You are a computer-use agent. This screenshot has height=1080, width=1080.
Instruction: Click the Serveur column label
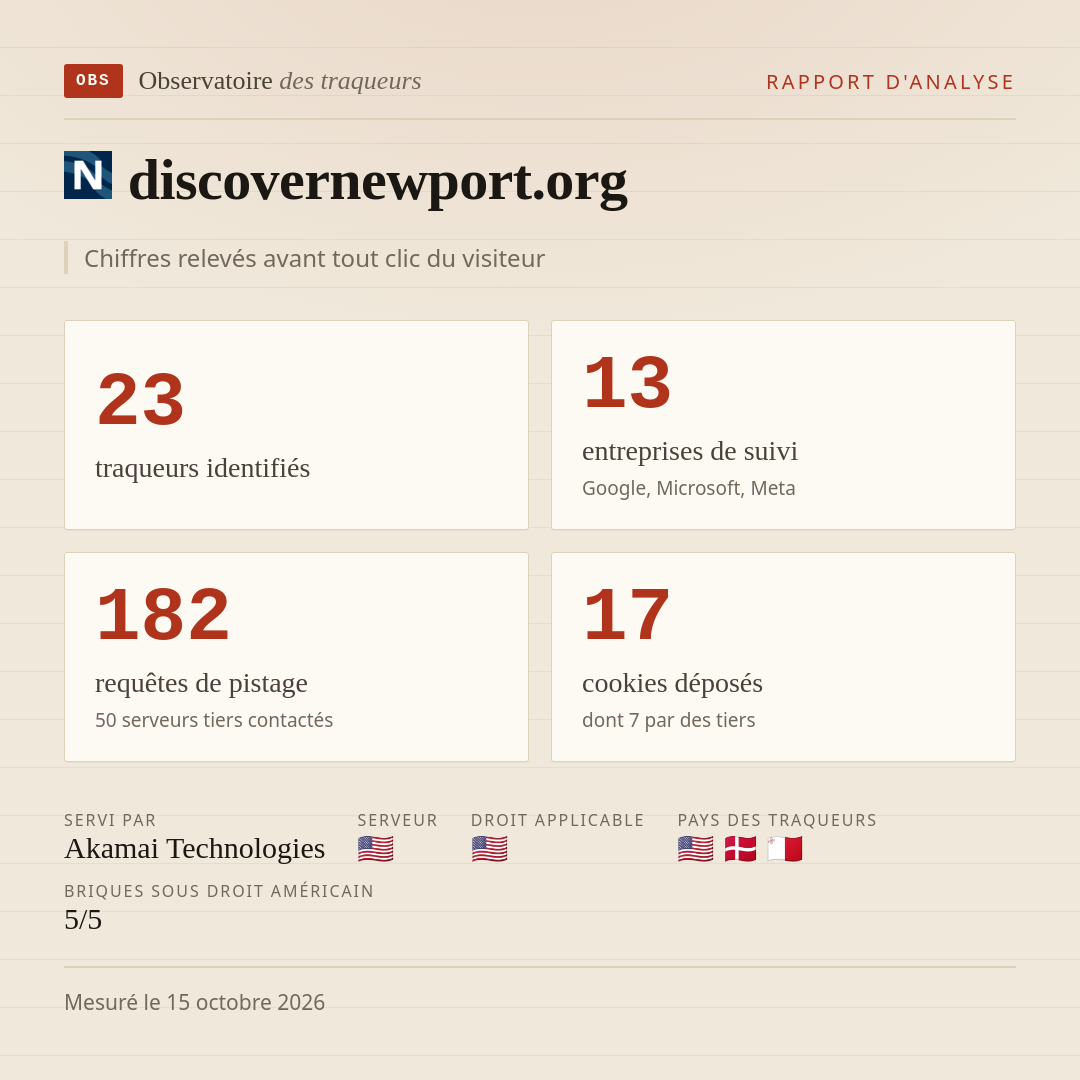pyautogui.click(x=397, y=820)
